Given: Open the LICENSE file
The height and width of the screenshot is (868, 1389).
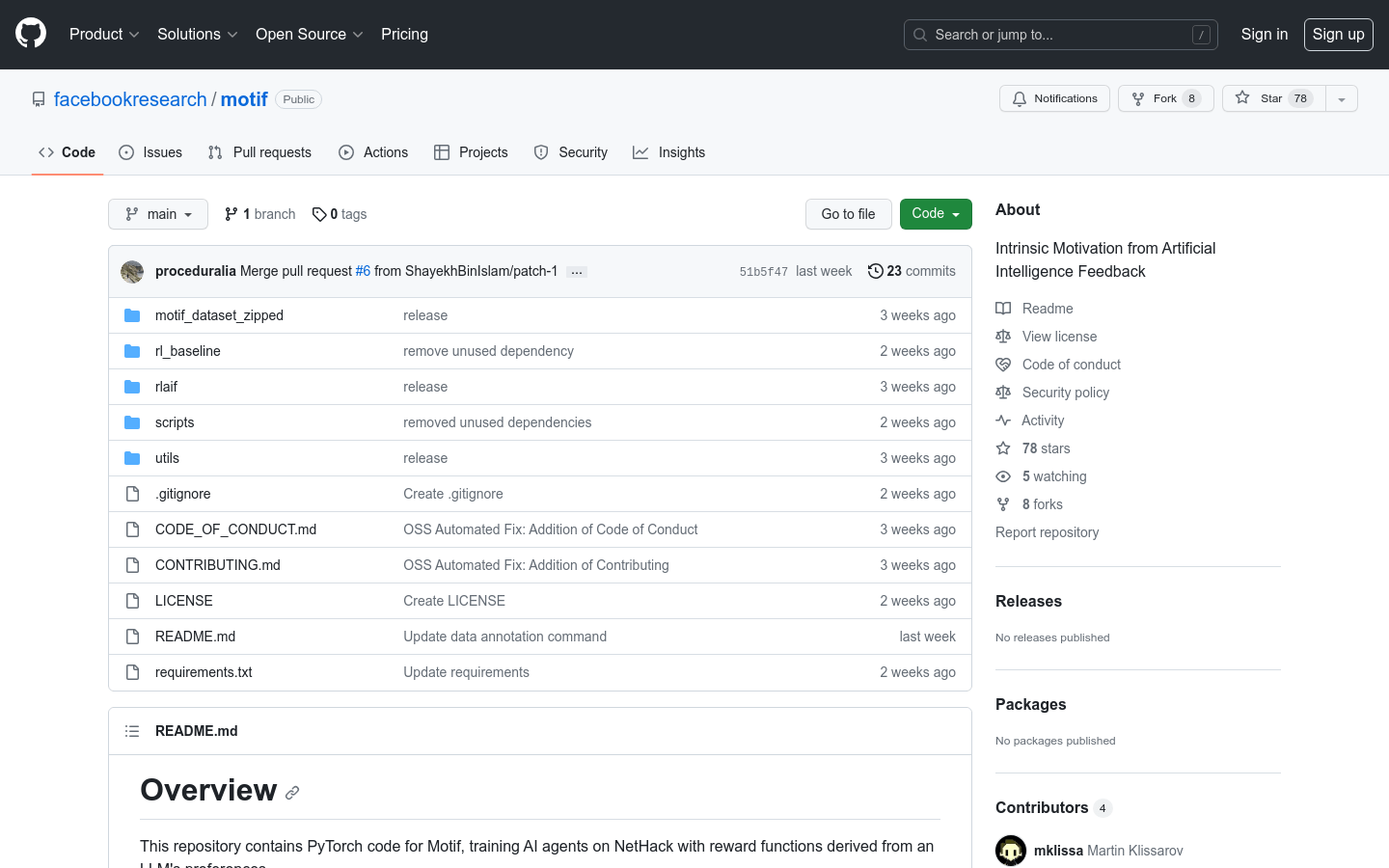Looking at the screenshot, I should click(184, 601).
